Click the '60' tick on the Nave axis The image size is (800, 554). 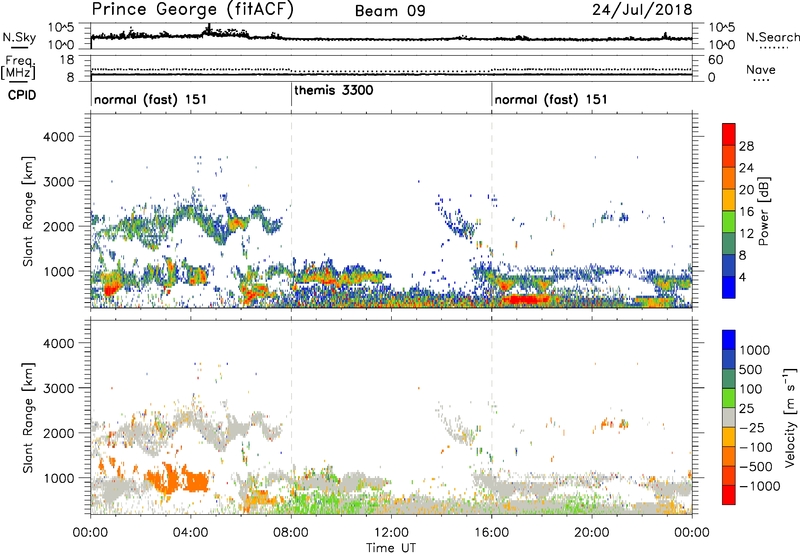click(715, 60)
